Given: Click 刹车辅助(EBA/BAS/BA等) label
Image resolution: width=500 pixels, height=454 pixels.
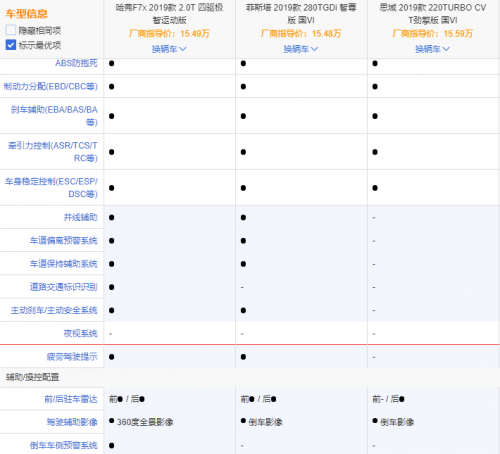Looking at the screenshot, I should tap(54, 116).
